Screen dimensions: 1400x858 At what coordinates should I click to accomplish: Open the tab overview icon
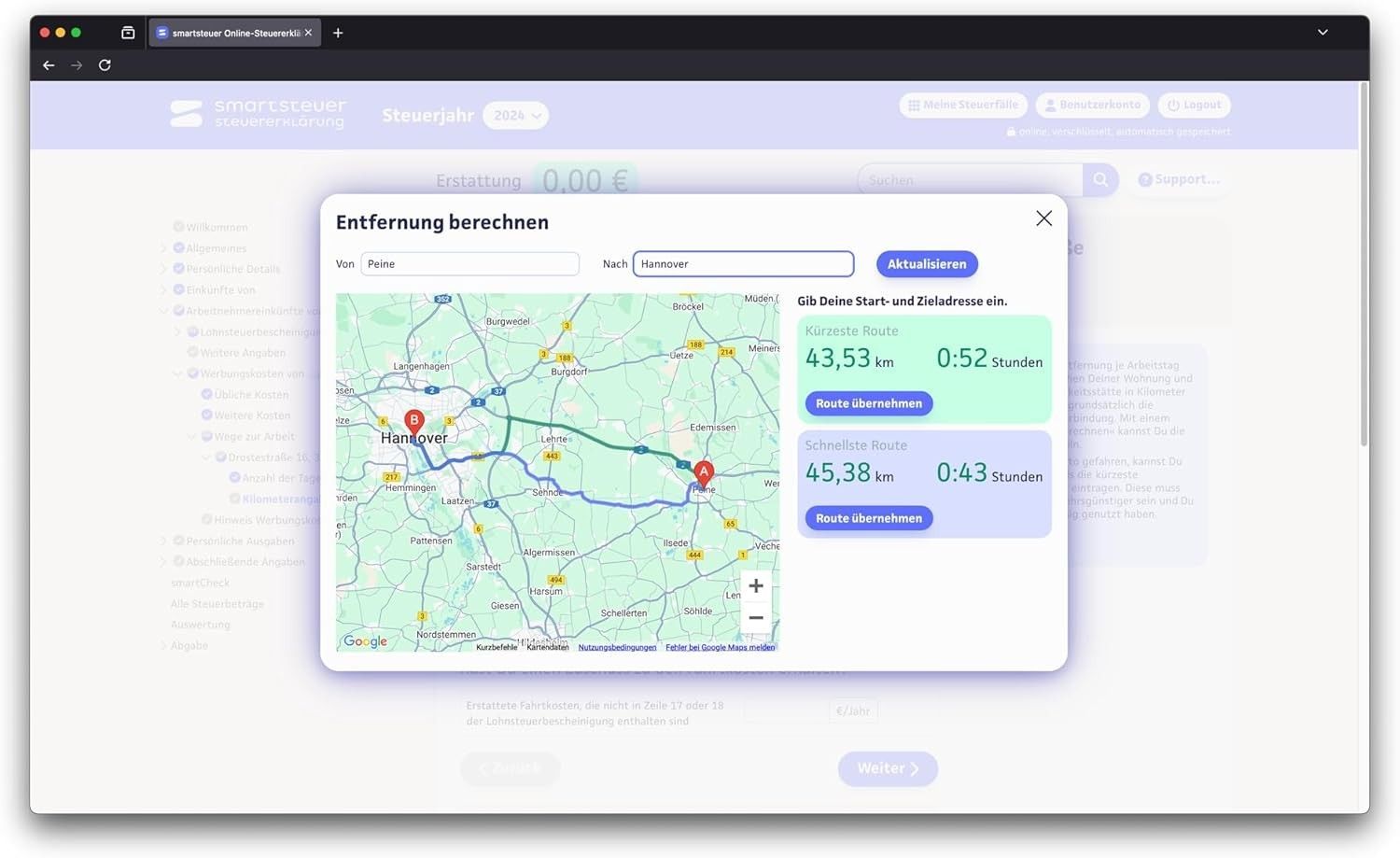[x=128, y=33]
